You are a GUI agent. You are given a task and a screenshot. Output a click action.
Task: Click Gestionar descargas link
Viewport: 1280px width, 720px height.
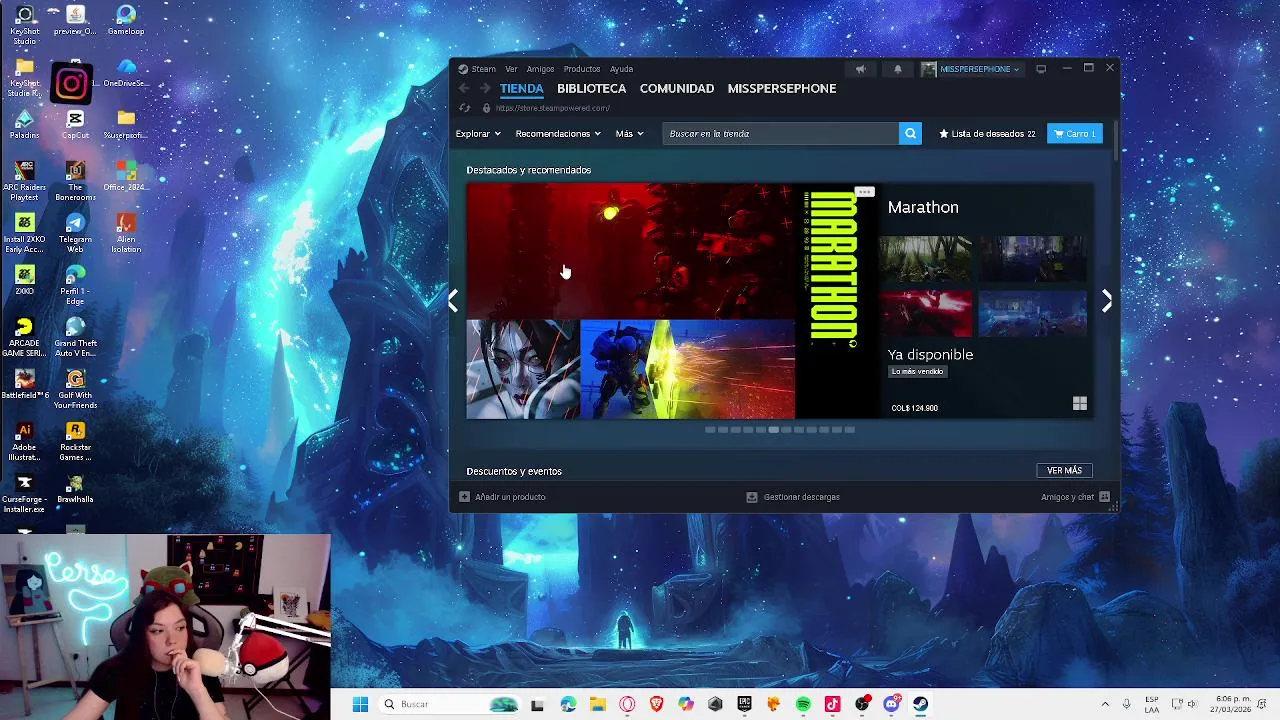tap(802, 497)
